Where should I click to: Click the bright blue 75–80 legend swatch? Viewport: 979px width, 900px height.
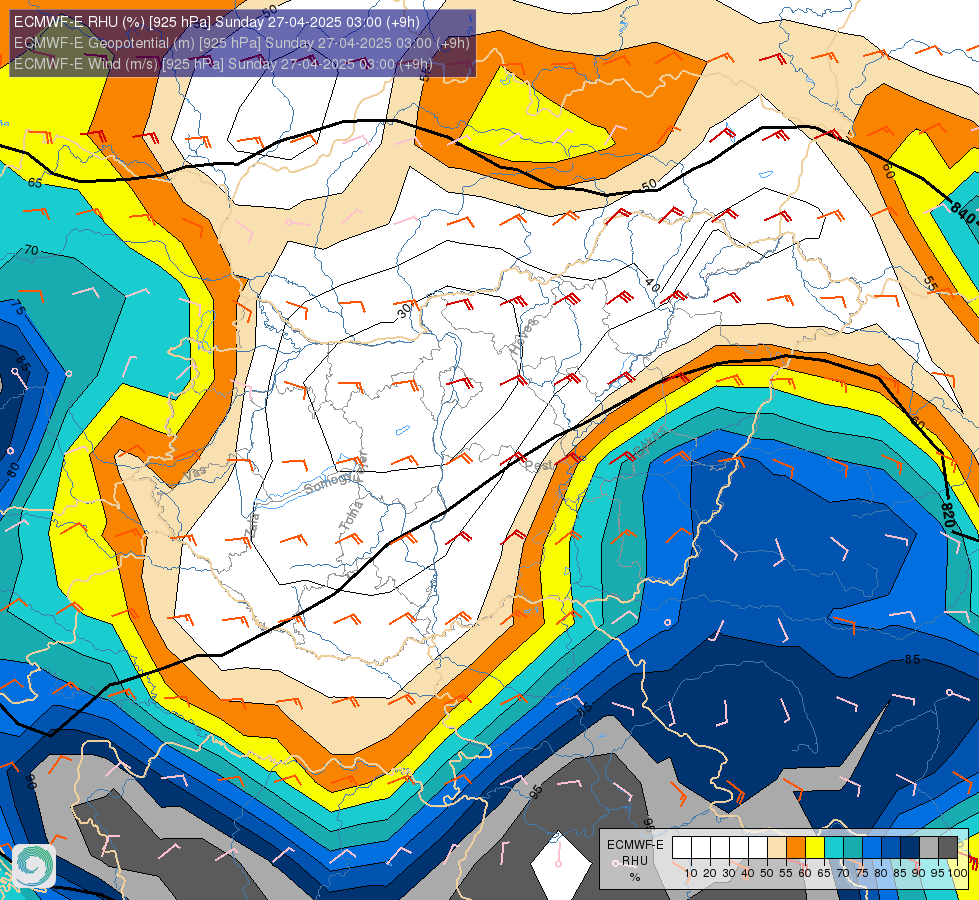pyautogui.click(x=872, y=848)
